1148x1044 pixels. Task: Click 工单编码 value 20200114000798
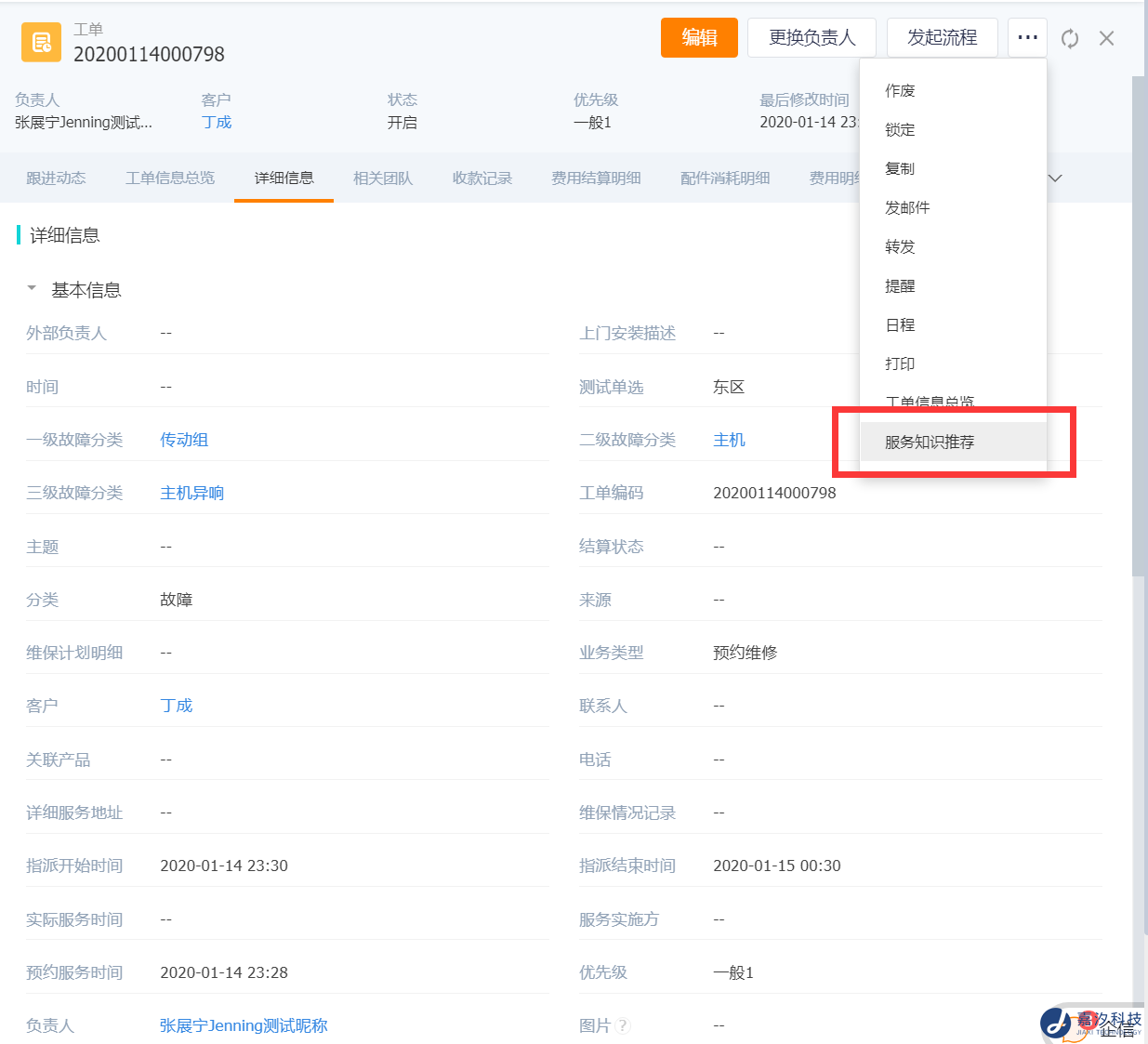774,493
